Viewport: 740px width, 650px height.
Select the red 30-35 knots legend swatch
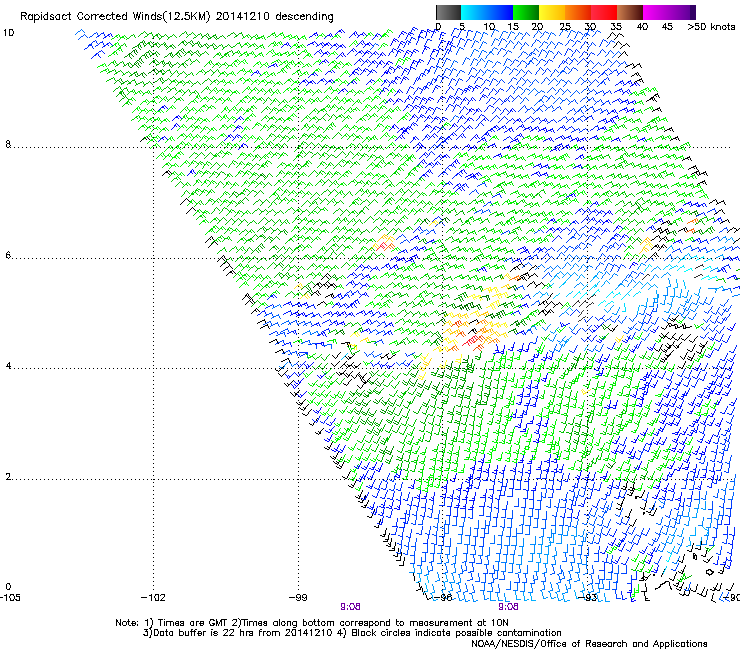coord(604,12)
